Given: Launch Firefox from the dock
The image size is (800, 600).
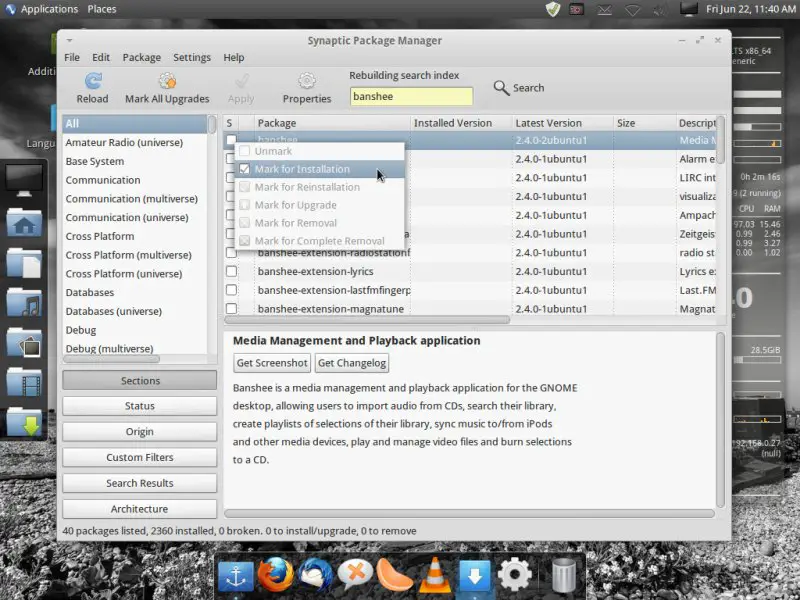Looking at the screenshot, I should click(x=276, y=575).
